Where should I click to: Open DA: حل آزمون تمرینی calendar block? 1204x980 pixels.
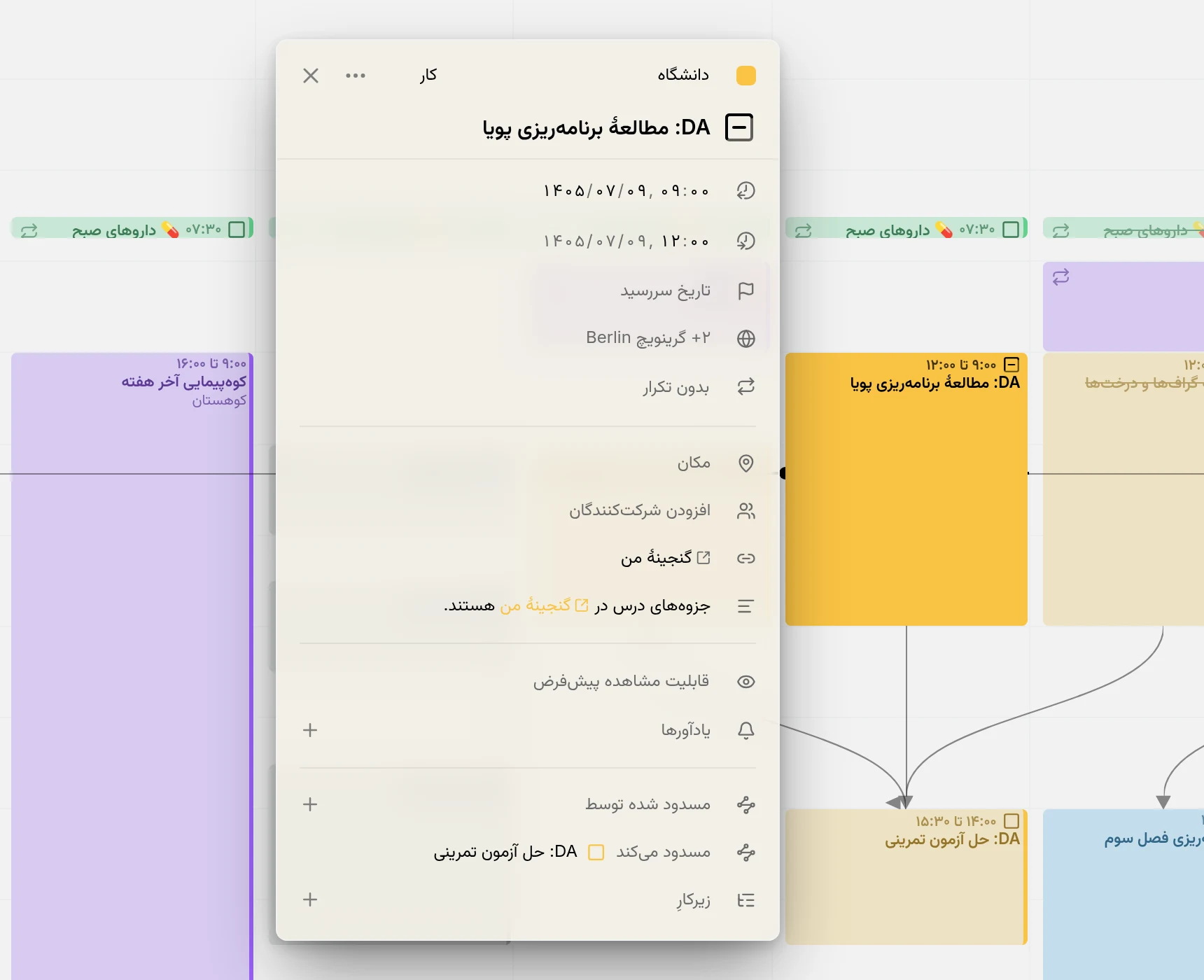coord(906,877)
